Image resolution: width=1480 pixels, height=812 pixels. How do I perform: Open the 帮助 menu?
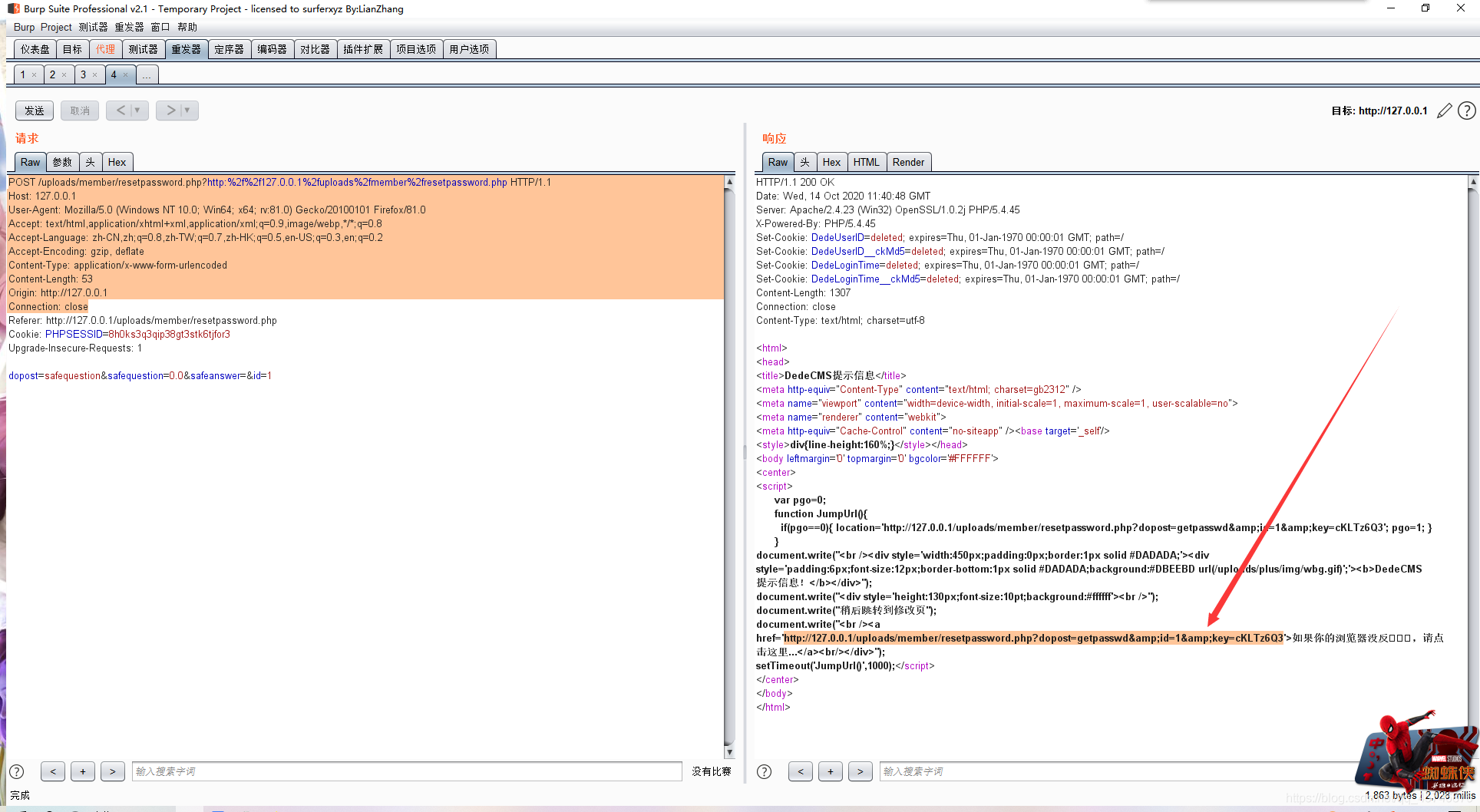[x=187, y=27]
